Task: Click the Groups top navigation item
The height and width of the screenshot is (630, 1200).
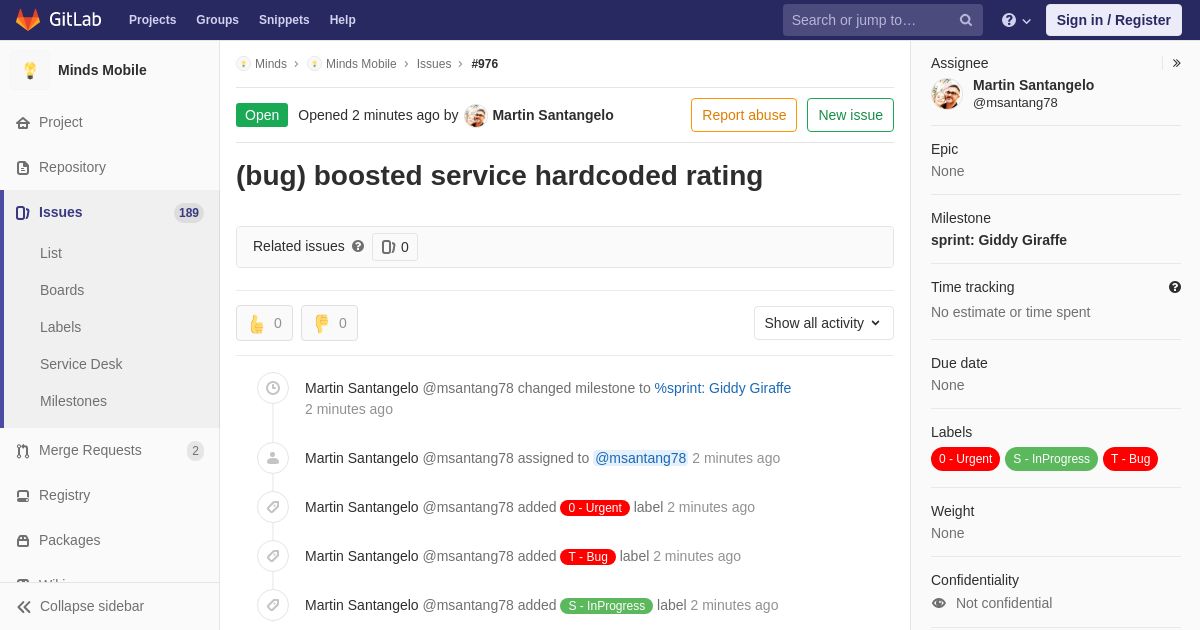Action: 217,20
